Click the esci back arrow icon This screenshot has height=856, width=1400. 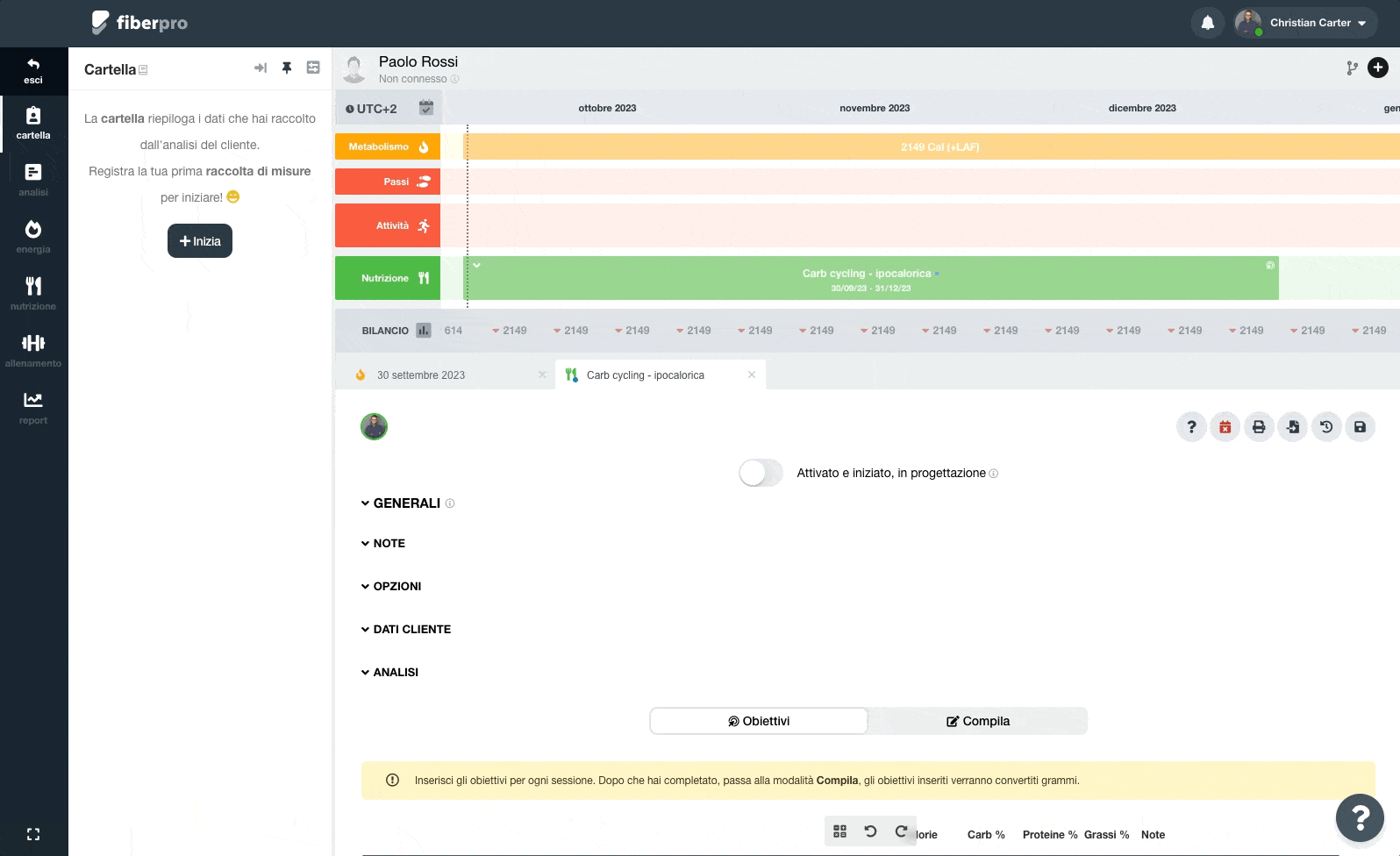33,64
